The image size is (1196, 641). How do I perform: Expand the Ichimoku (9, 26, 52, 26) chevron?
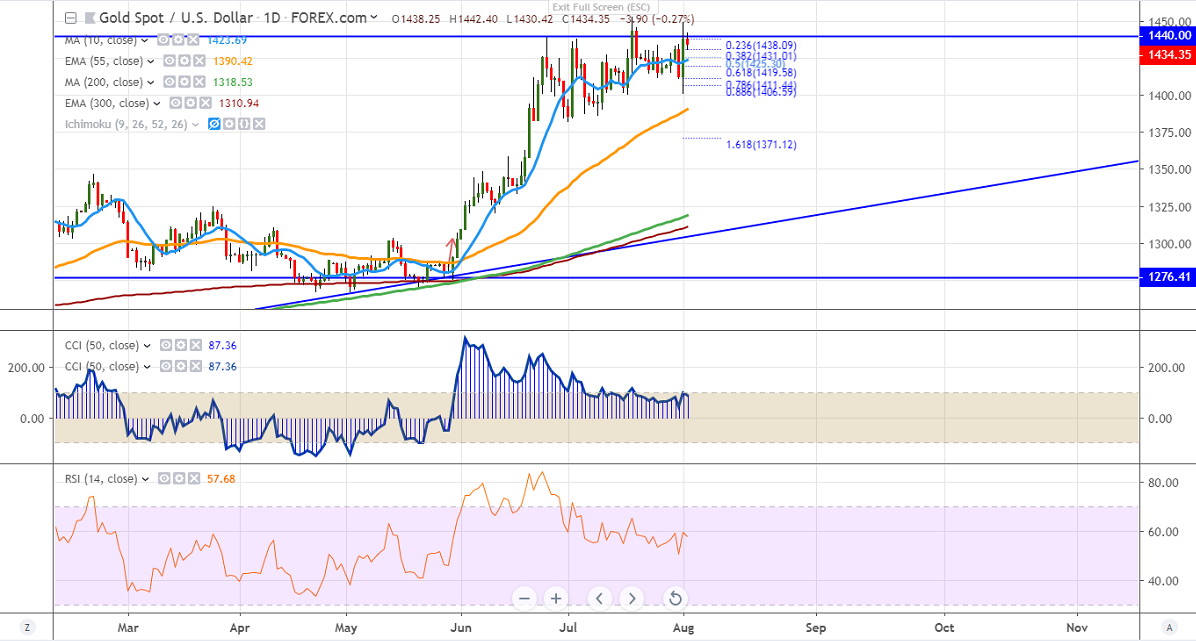pos(196,124)
